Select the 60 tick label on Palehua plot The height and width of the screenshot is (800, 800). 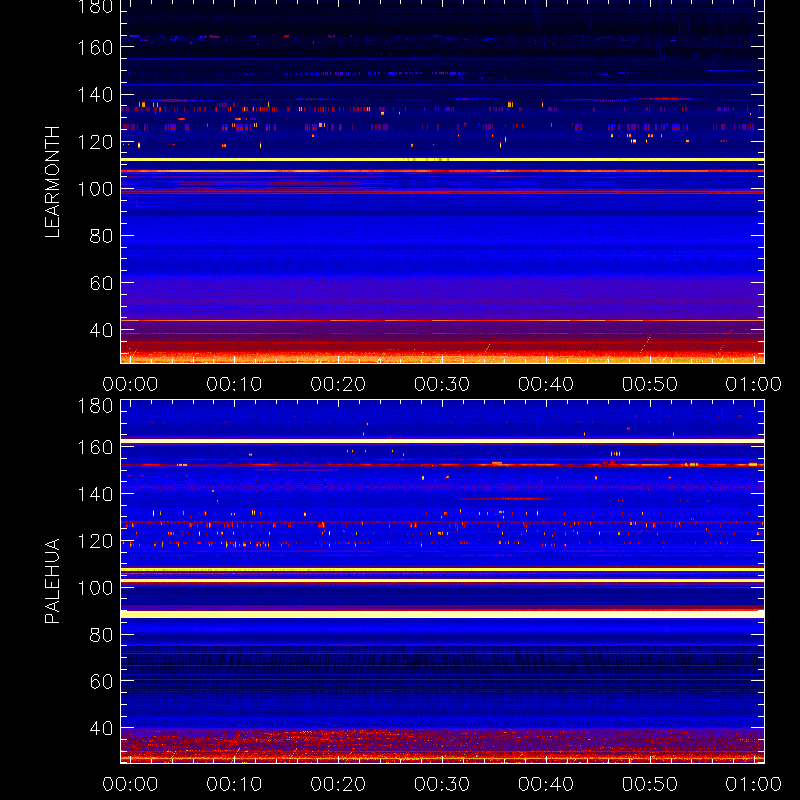pyautogui.click(x=101, y=681)
